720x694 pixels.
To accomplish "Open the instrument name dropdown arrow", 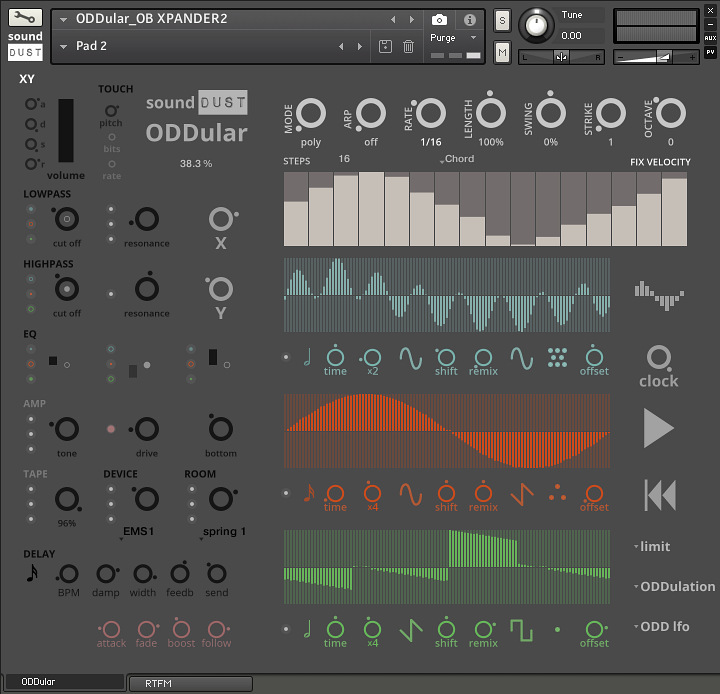I will (64, 19).
